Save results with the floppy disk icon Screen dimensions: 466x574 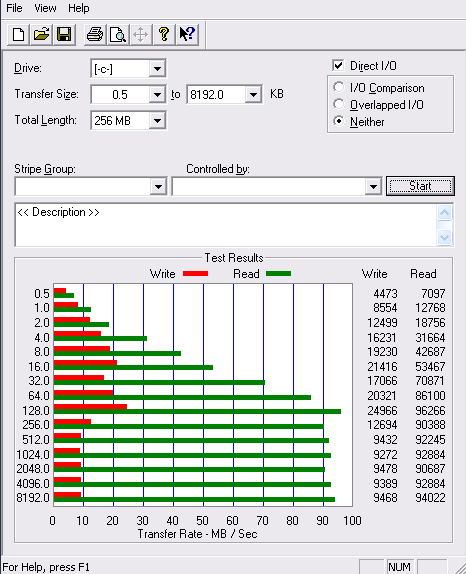pyautogui.click(x=64, y=35)
